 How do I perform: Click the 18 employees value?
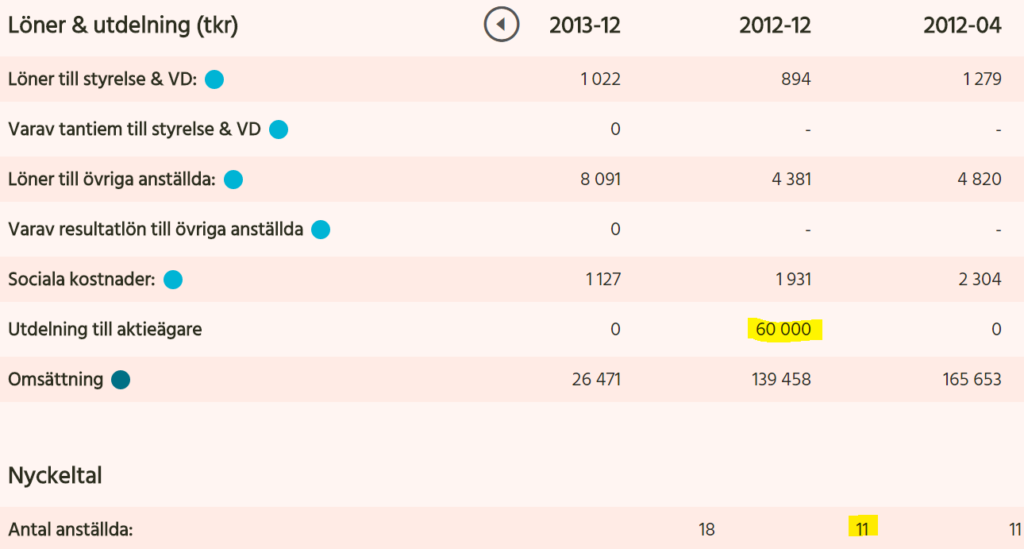pos(707,529)
